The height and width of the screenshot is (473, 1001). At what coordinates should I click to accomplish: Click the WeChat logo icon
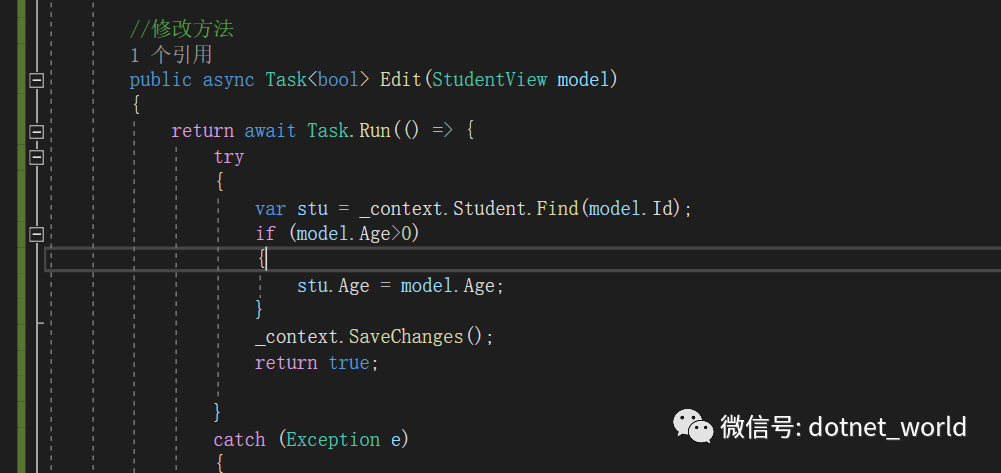693,428
